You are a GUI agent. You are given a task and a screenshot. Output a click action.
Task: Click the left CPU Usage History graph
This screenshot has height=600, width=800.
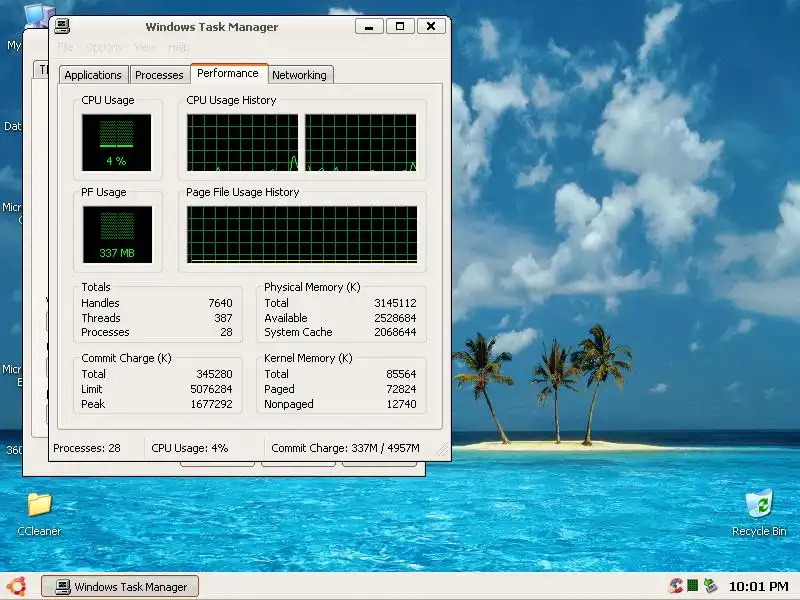click(x=242, y=143)
